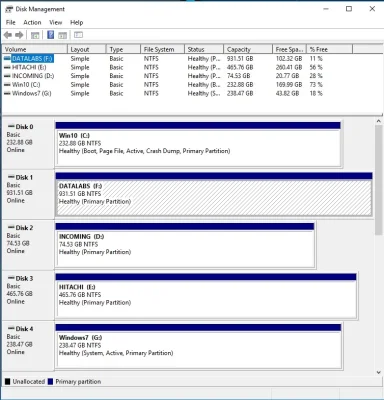Sort by the File System column header
Viewport: 384px width, 400px height.
pos(163,49)
